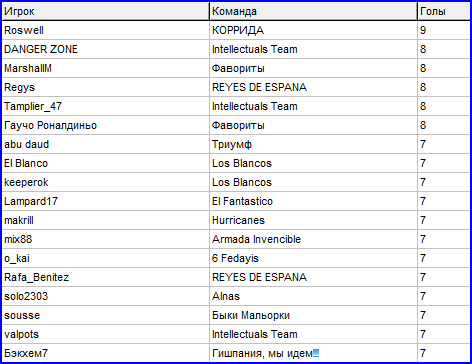Image resolution: width=472 pixels, height=364 pixels.
Task: Select the Alnas team cell
Action: point(313,296)
